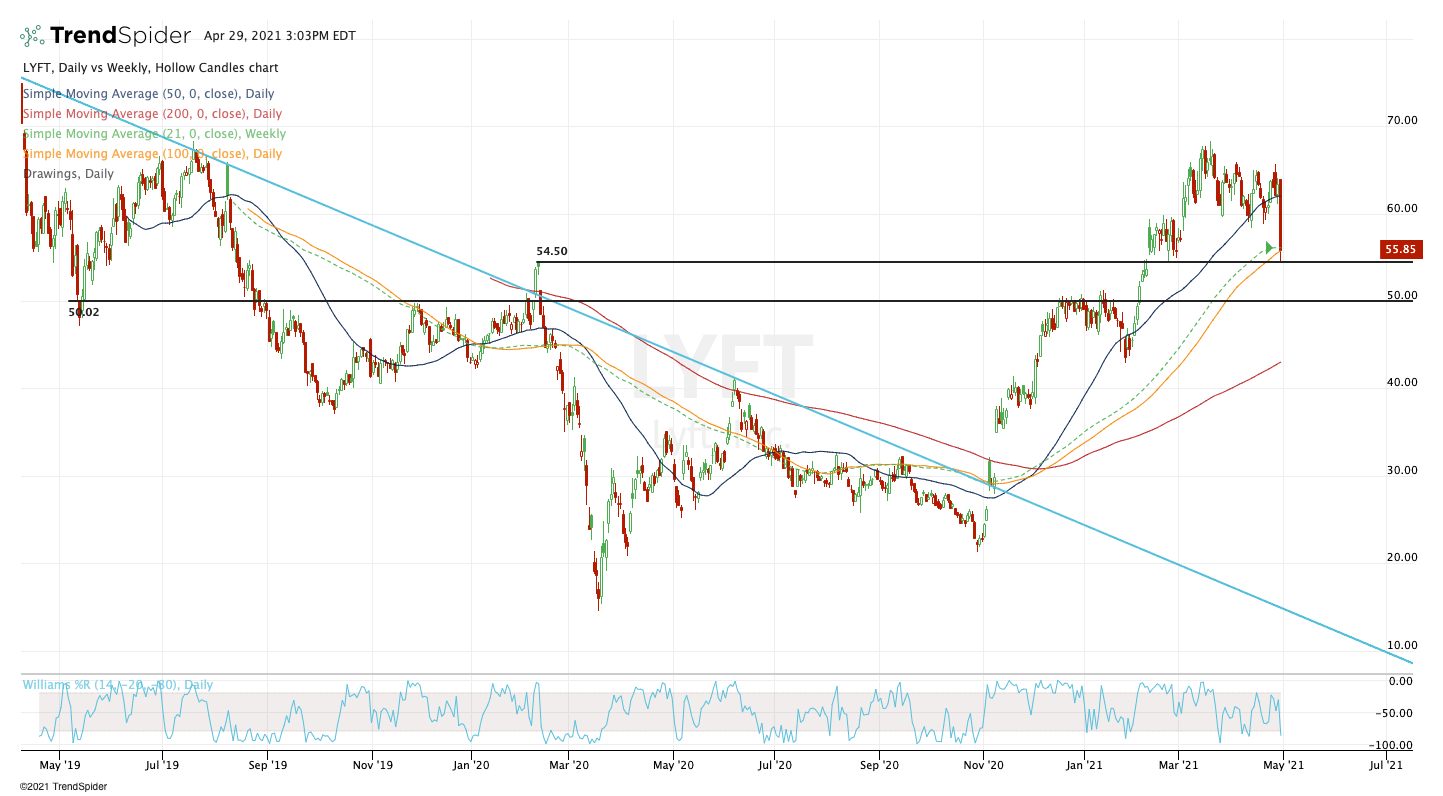Click the May '20 date axis label
Screen dimensions: 1443x796
673,767
